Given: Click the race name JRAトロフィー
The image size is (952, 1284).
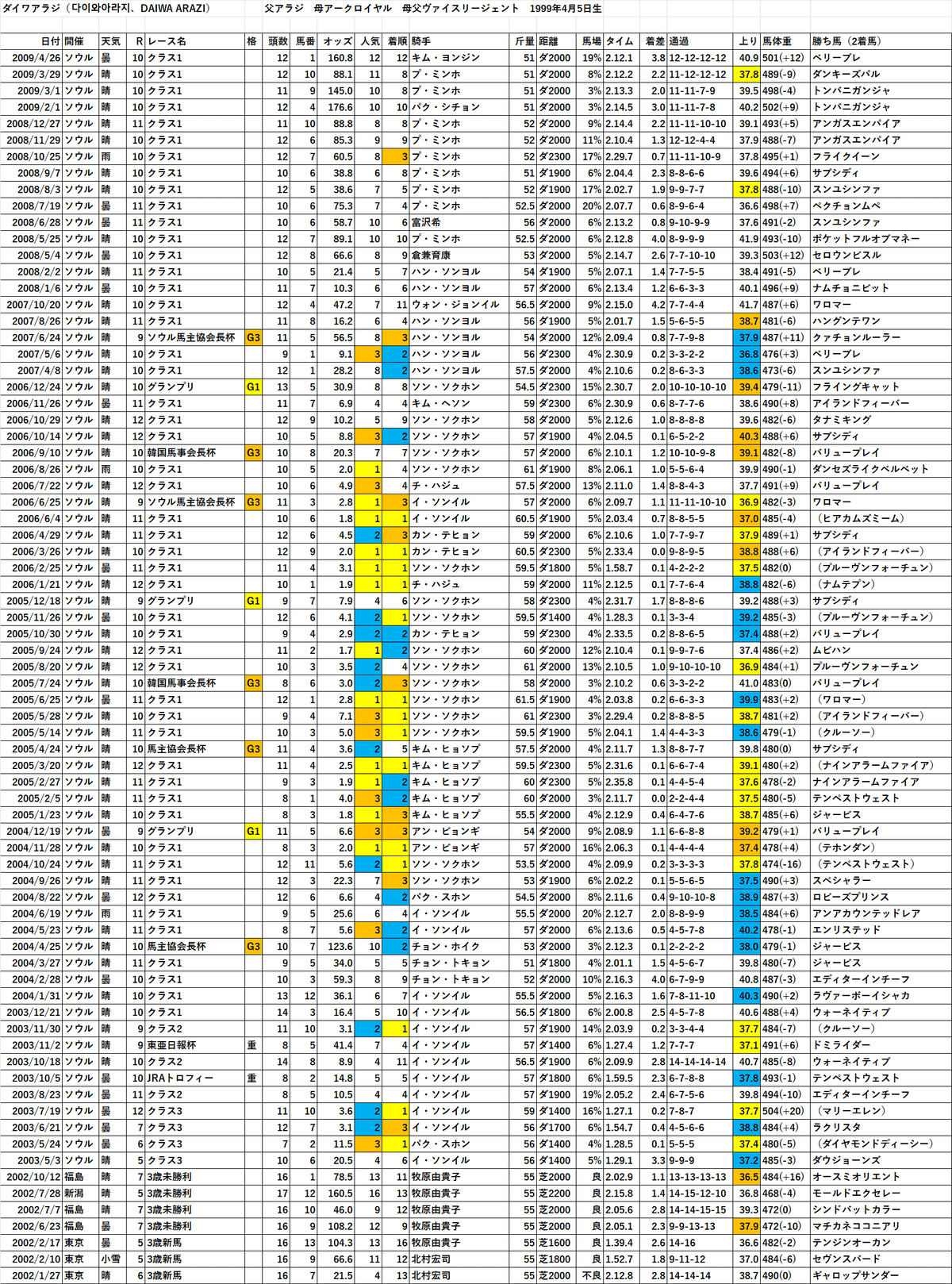Looking at the screenshot, I should pyautogui.click(x=180, y=1078).
